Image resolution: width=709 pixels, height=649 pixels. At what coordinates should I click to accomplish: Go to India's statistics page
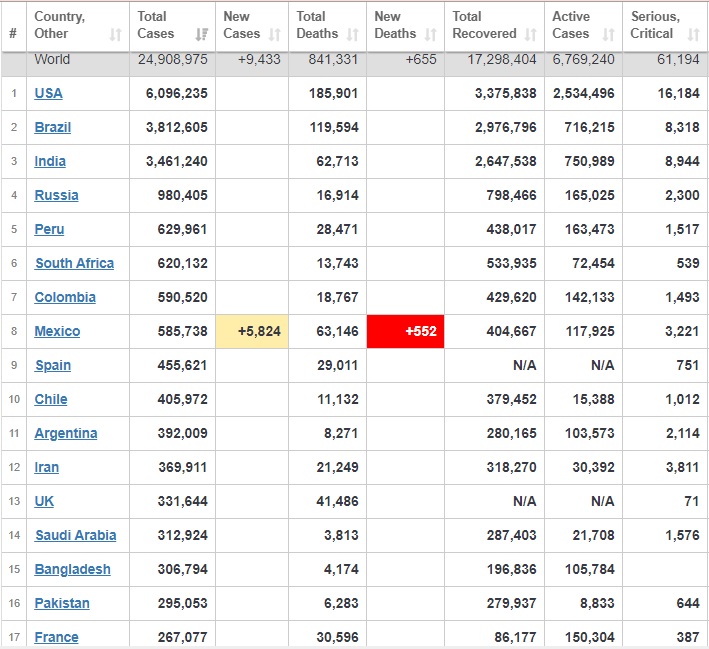pyautogui.click(x=50, y=161)
